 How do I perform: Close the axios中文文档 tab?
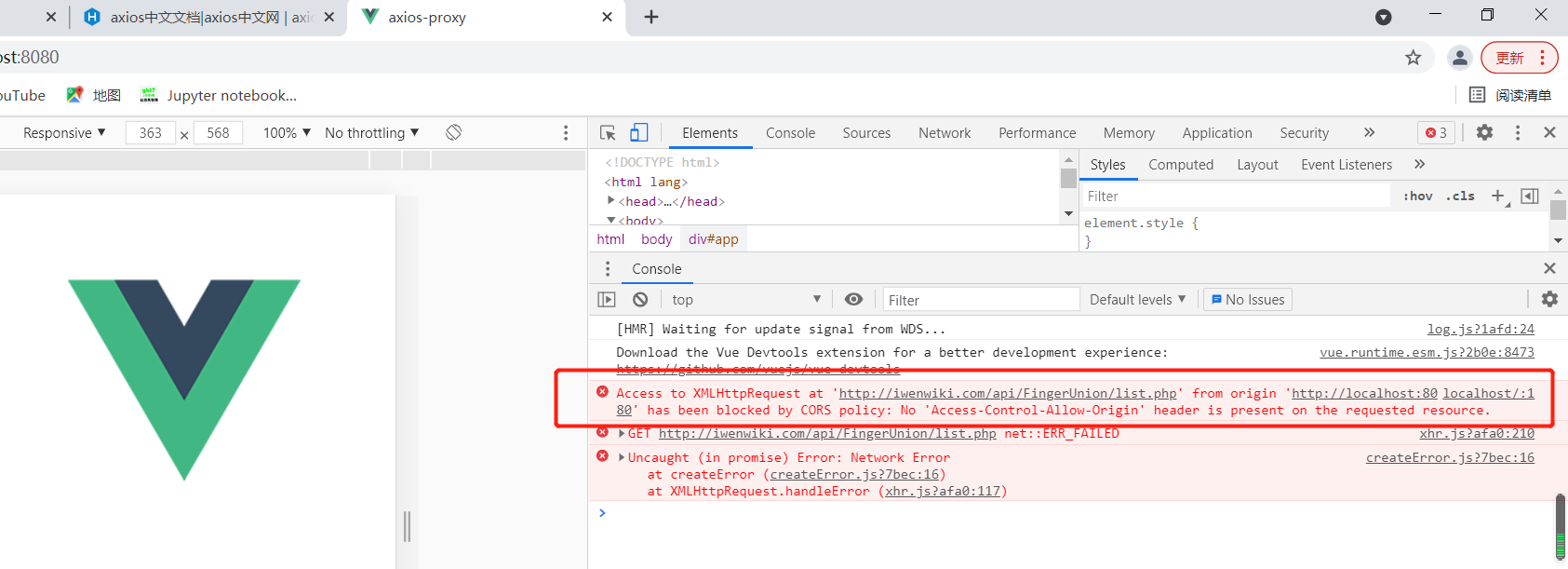pyautogui.click(x=328, y=17)
